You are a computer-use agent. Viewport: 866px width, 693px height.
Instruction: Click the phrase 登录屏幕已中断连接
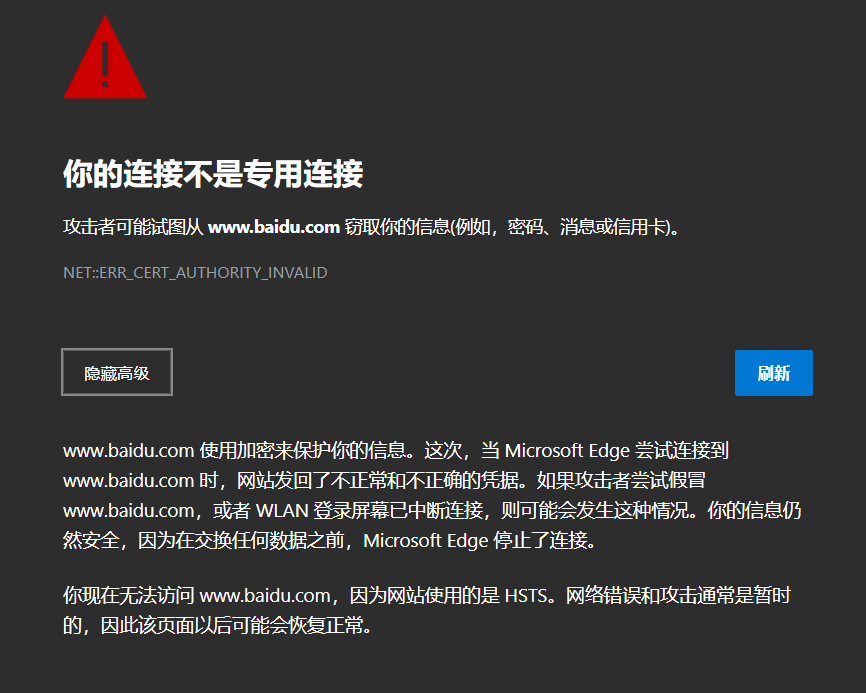pos(398,510)
